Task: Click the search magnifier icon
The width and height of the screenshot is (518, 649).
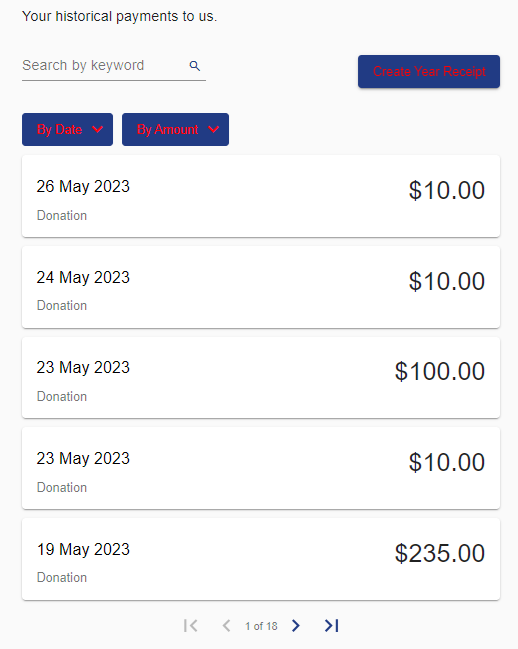Action: point(194,66)
